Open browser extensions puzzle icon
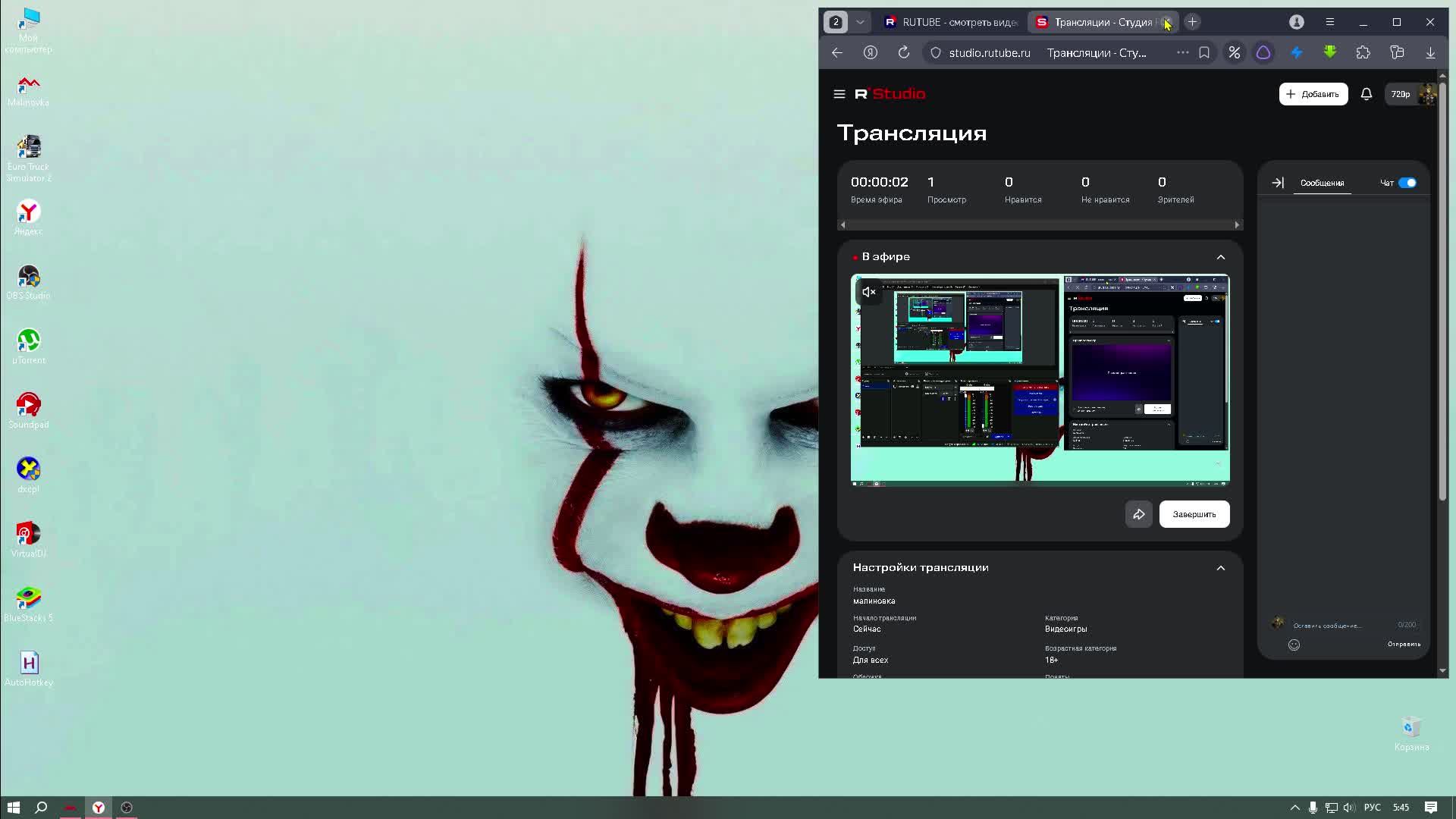Image resolution: width=1456 pixels, height=819 pixels. click(x=1363, y=52)
